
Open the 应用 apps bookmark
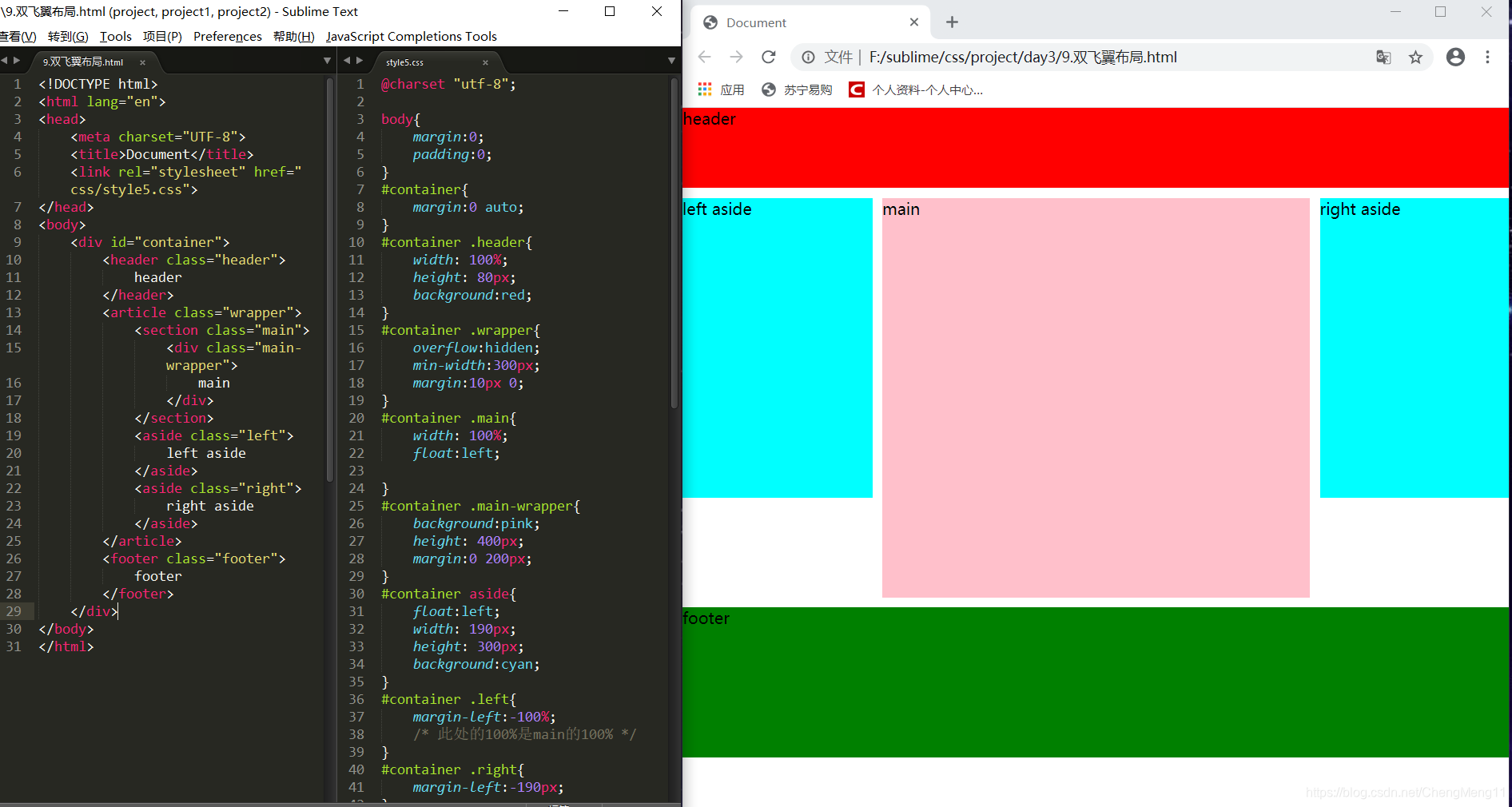pyautogui.click(x=721, y=89)
